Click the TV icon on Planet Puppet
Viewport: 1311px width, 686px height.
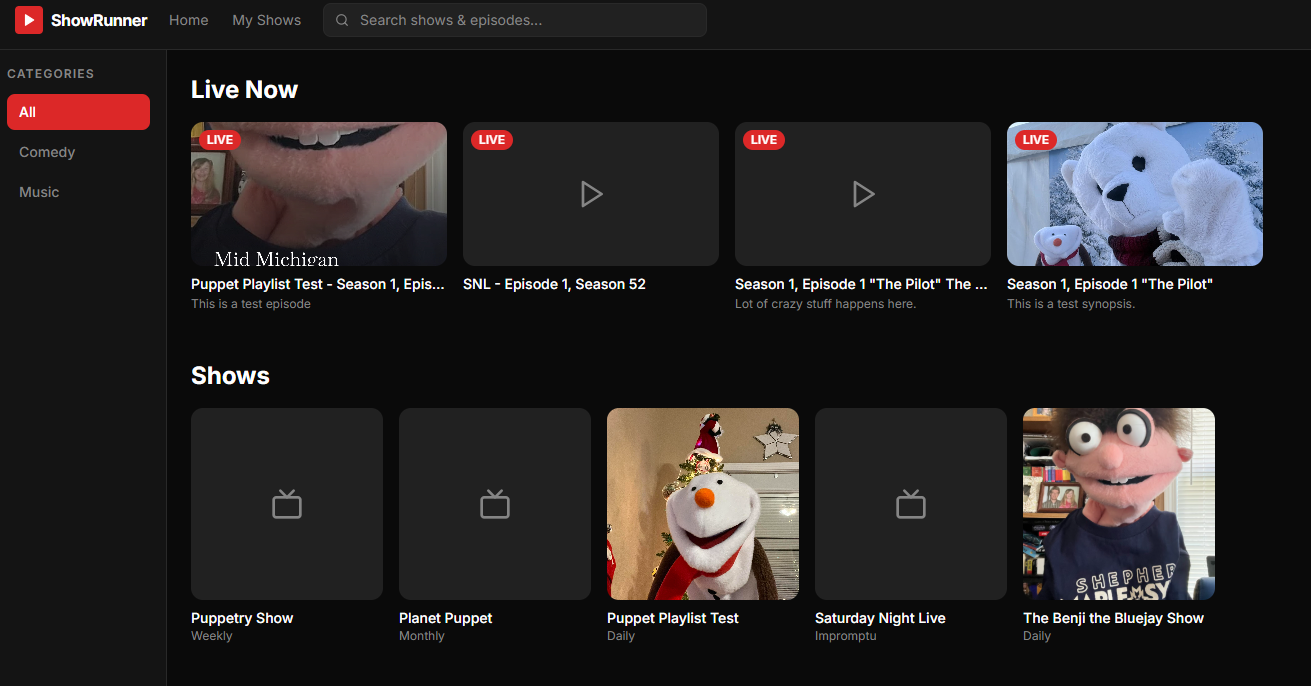[495, 504]
